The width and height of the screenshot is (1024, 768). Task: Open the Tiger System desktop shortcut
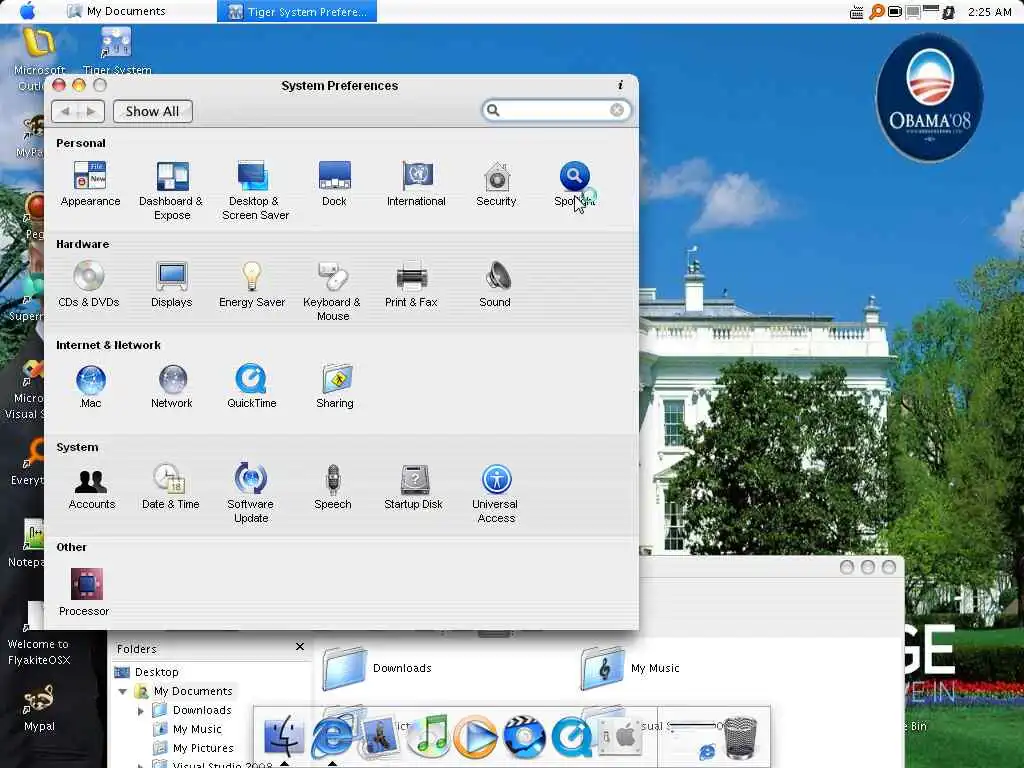117,52
